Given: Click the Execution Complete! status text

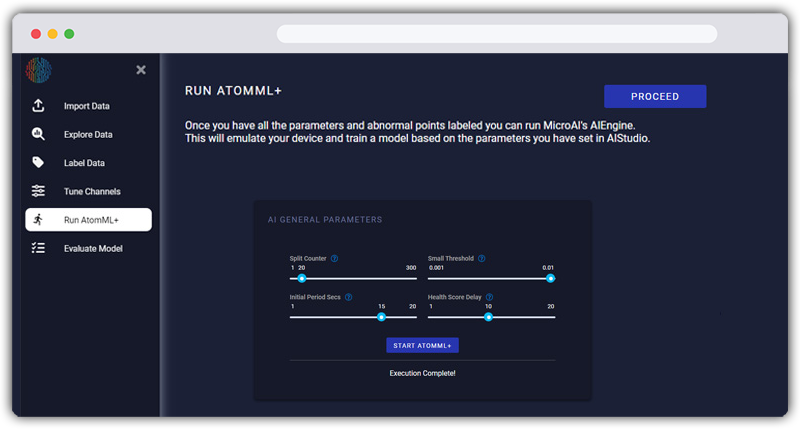Looking at the screenshot, I should click(422, 373).
